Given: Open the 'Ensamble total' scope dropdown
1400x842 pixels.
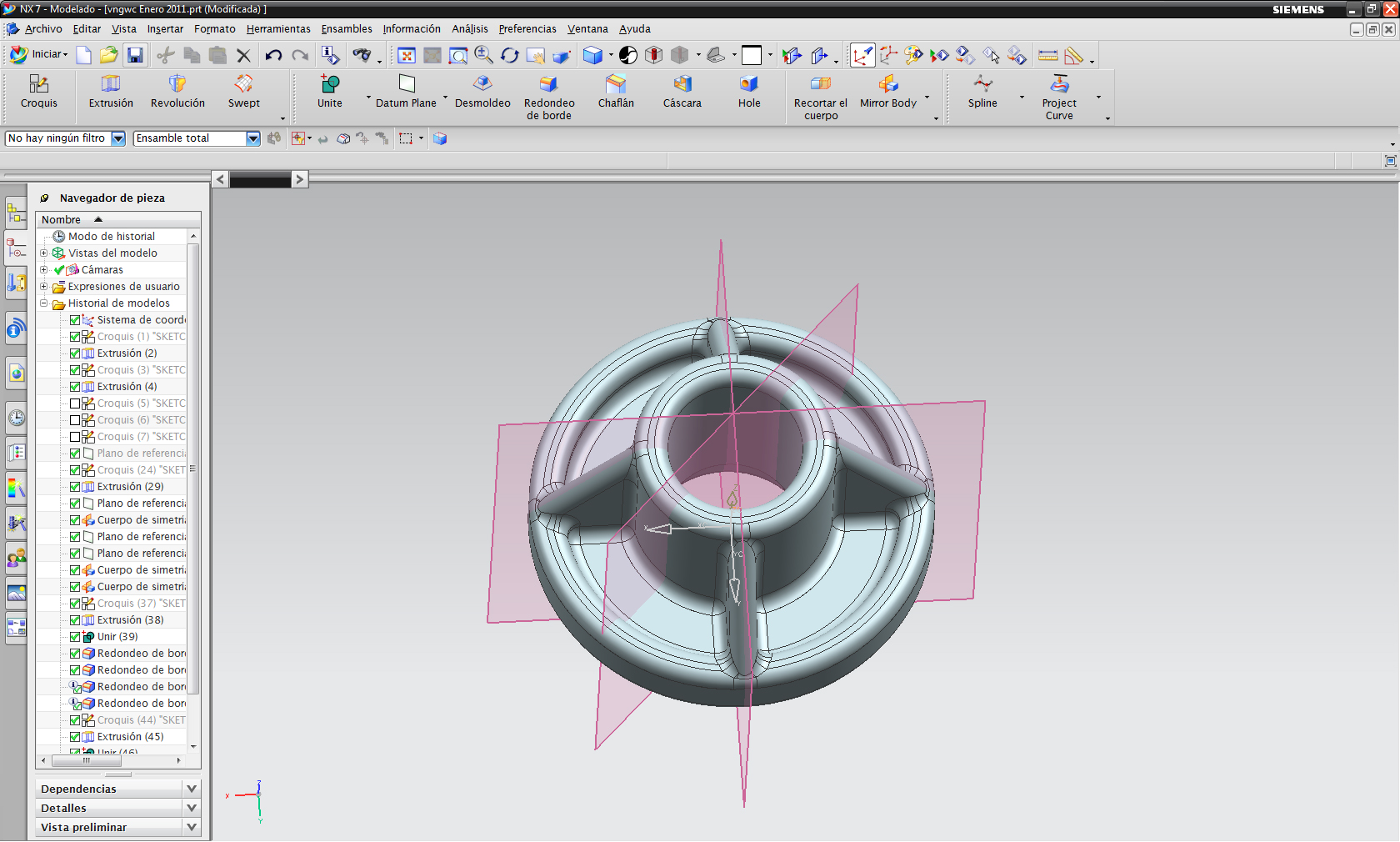Looking at the screenshot, I should 253,138.
